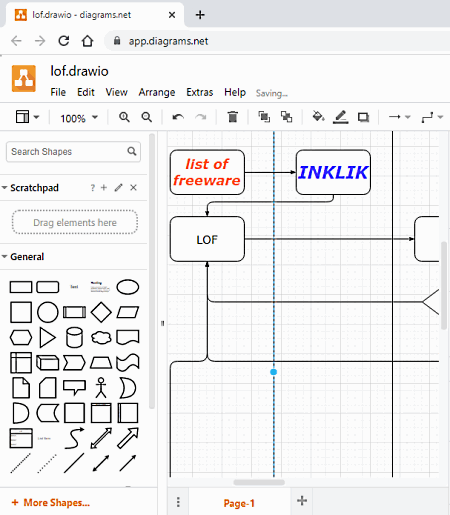Select the Triangle shape in General
This screenshot has width=450, height=515.
48,337
